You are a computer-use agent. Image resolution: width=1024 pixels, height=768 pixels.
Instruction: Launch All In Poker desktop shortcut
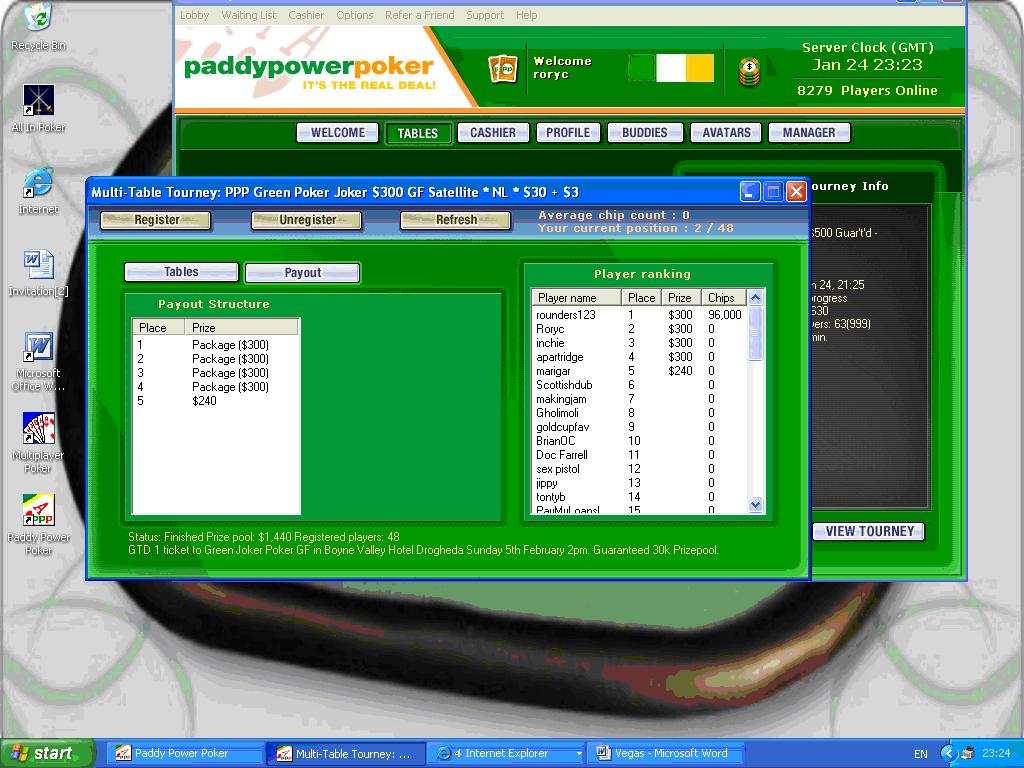(x=38, y=108)
